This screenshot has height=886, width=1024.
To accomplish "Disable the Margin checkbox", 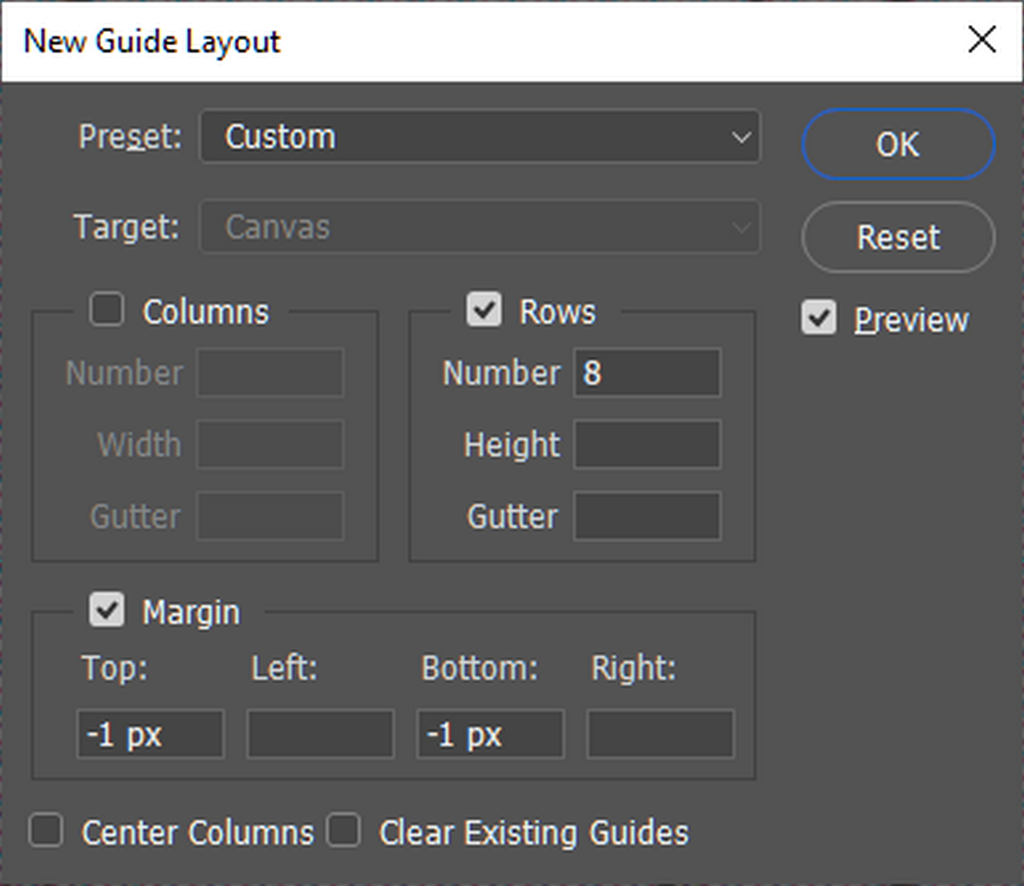I will (107, 610).
